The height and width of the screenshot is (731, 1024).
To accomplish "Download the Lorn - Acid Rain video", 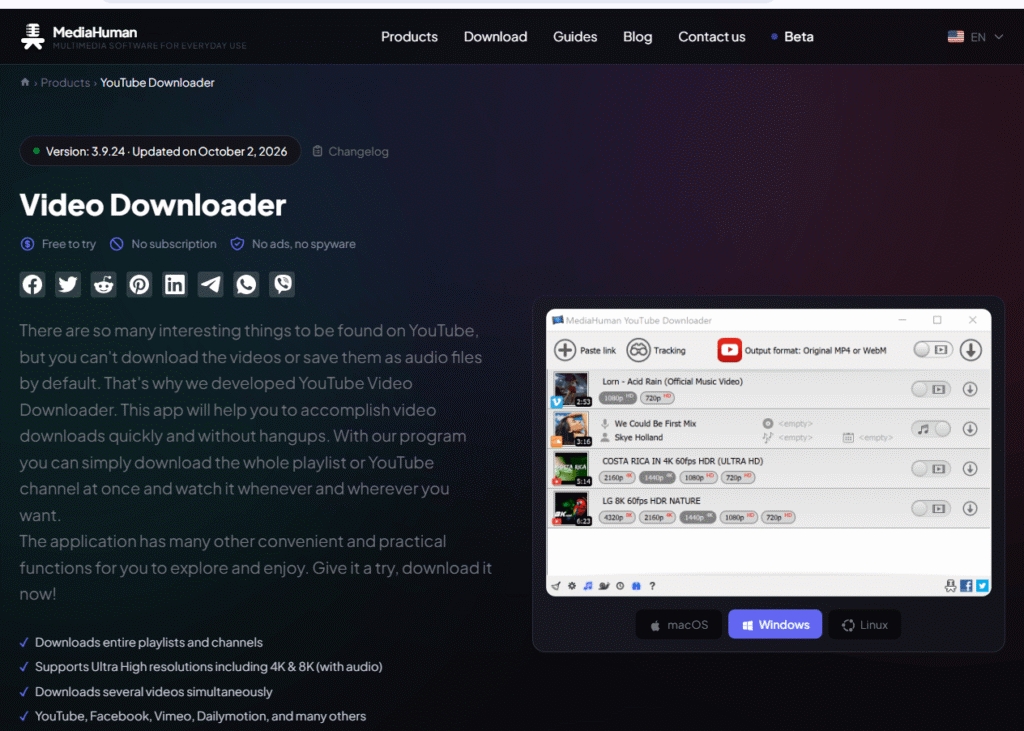I will (970, 389).
